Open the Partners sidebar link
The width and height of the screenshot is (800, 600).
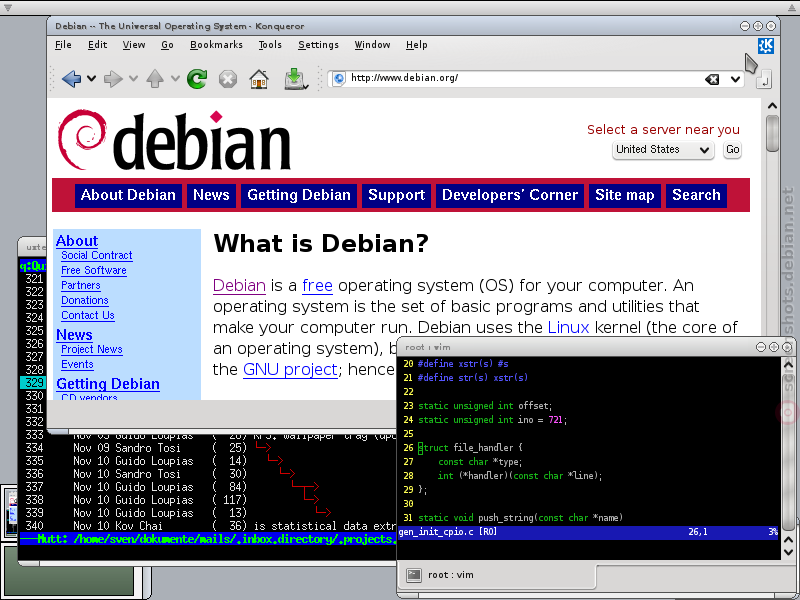point(81,285)
